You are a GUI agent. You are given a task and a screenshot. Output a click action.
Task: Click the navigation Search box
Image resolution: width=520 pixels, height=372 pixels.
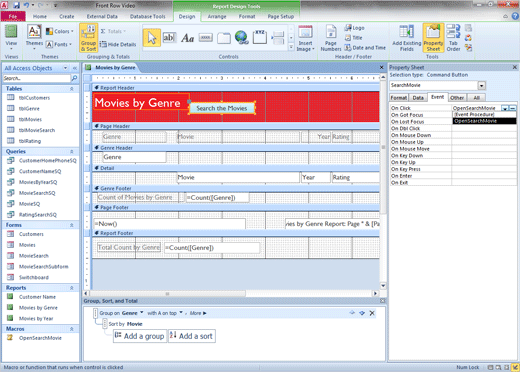coord(37,78)
